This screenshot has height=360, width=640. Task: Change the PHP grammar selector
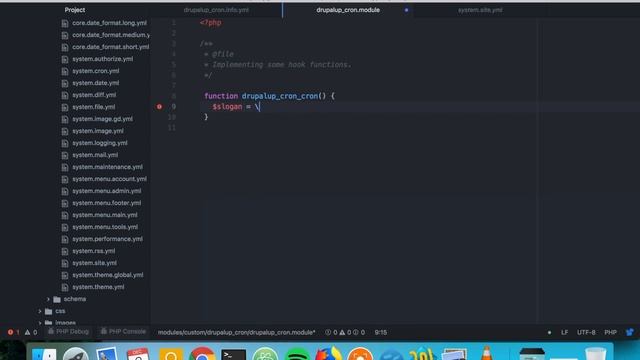[610, 332]
